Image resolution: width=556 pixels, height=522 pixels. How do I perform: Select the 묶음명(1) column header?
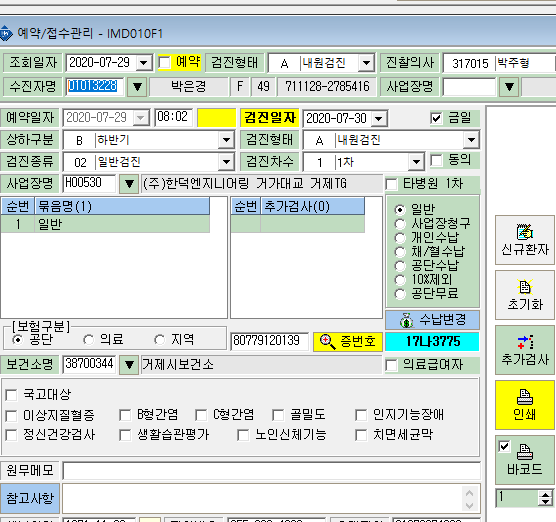122,206
